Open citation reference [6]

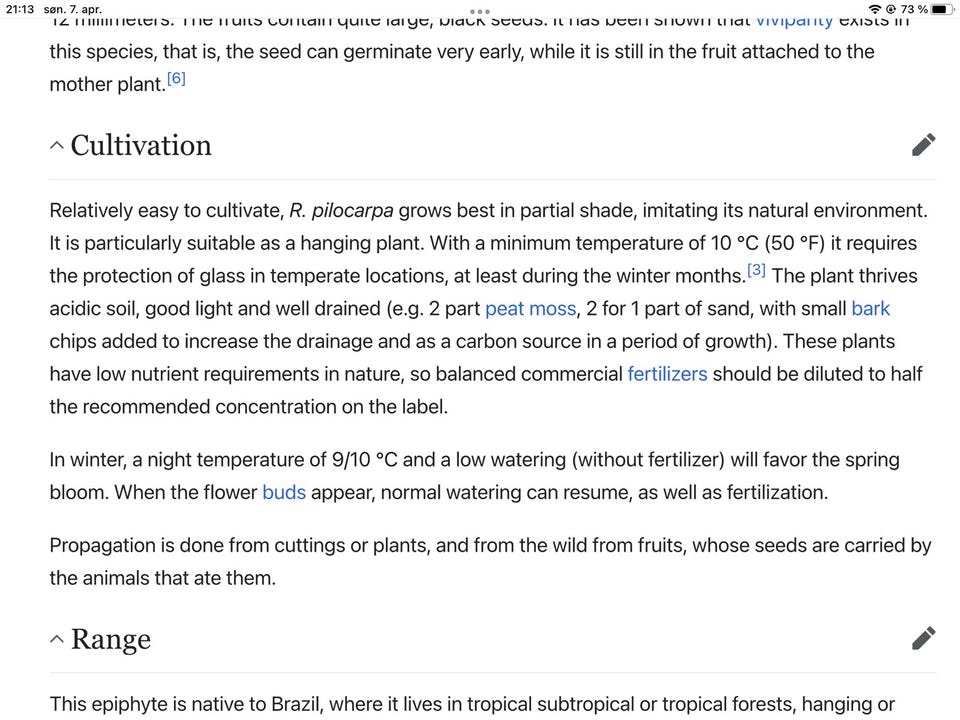pyautogui.click(x=176, y=78)
